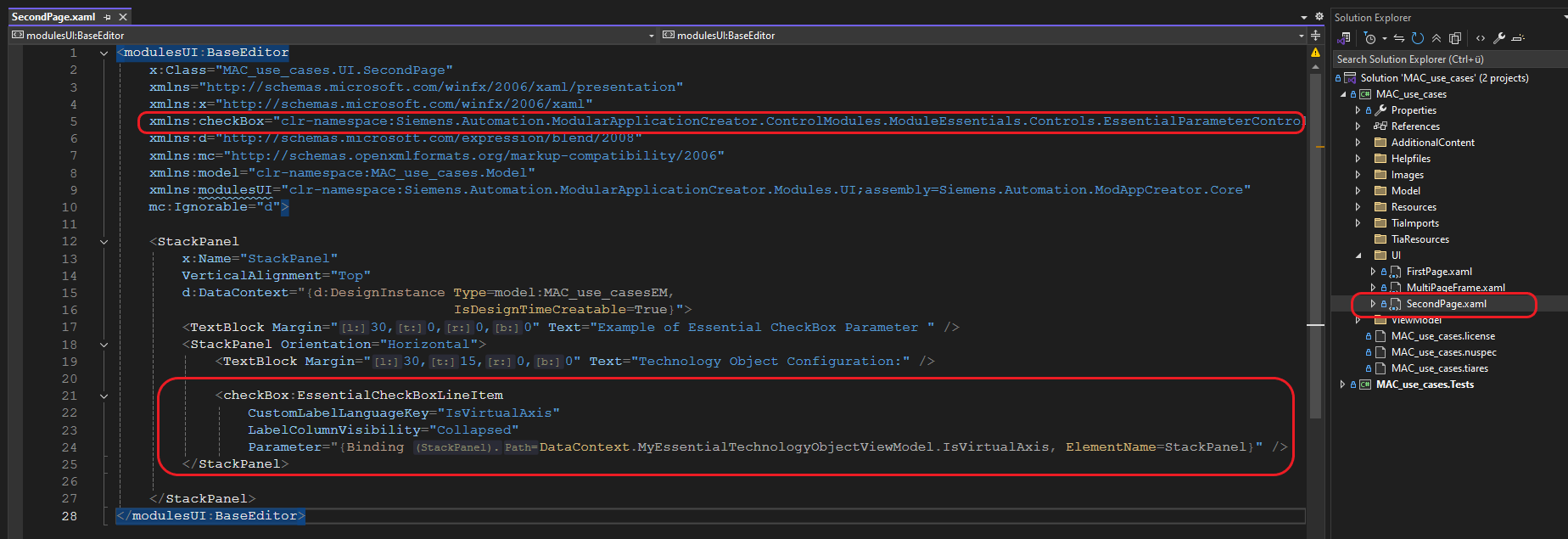
Task: Select MAC_use_cases.license file
Action: point(1442,336)
